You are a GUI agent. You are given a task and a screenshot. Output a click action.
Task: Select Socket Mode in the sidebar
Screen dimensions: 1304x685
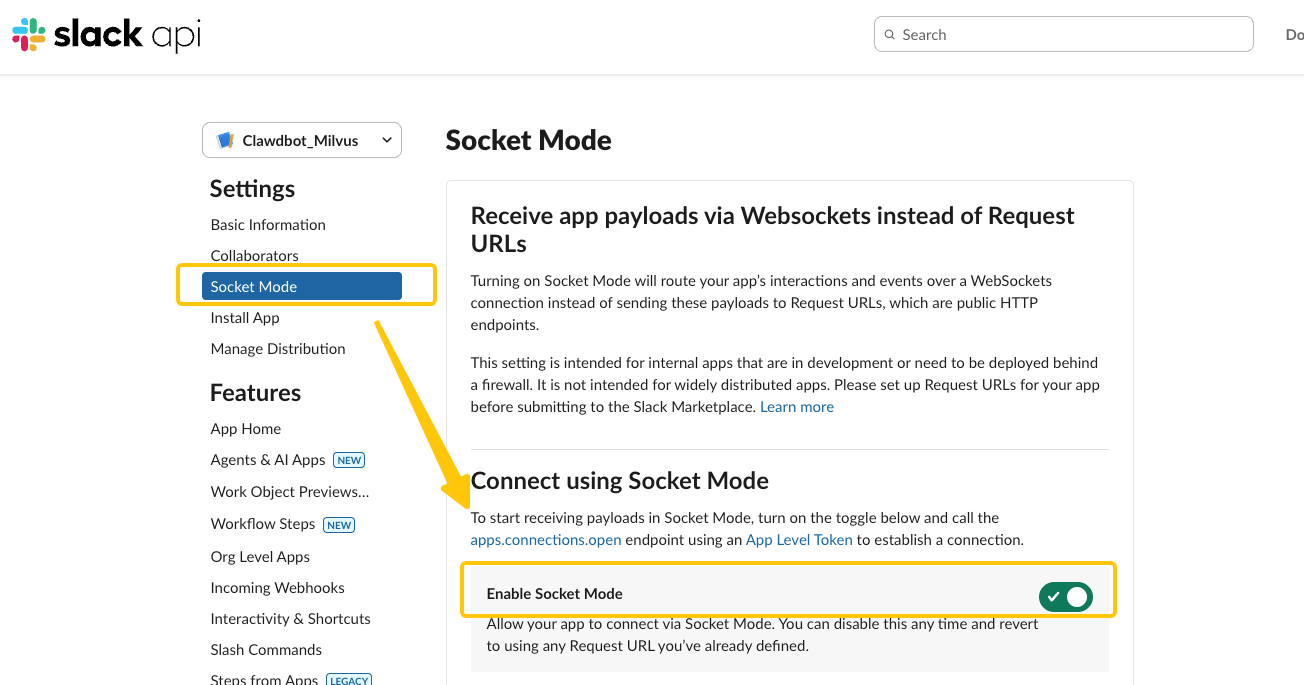254,287
